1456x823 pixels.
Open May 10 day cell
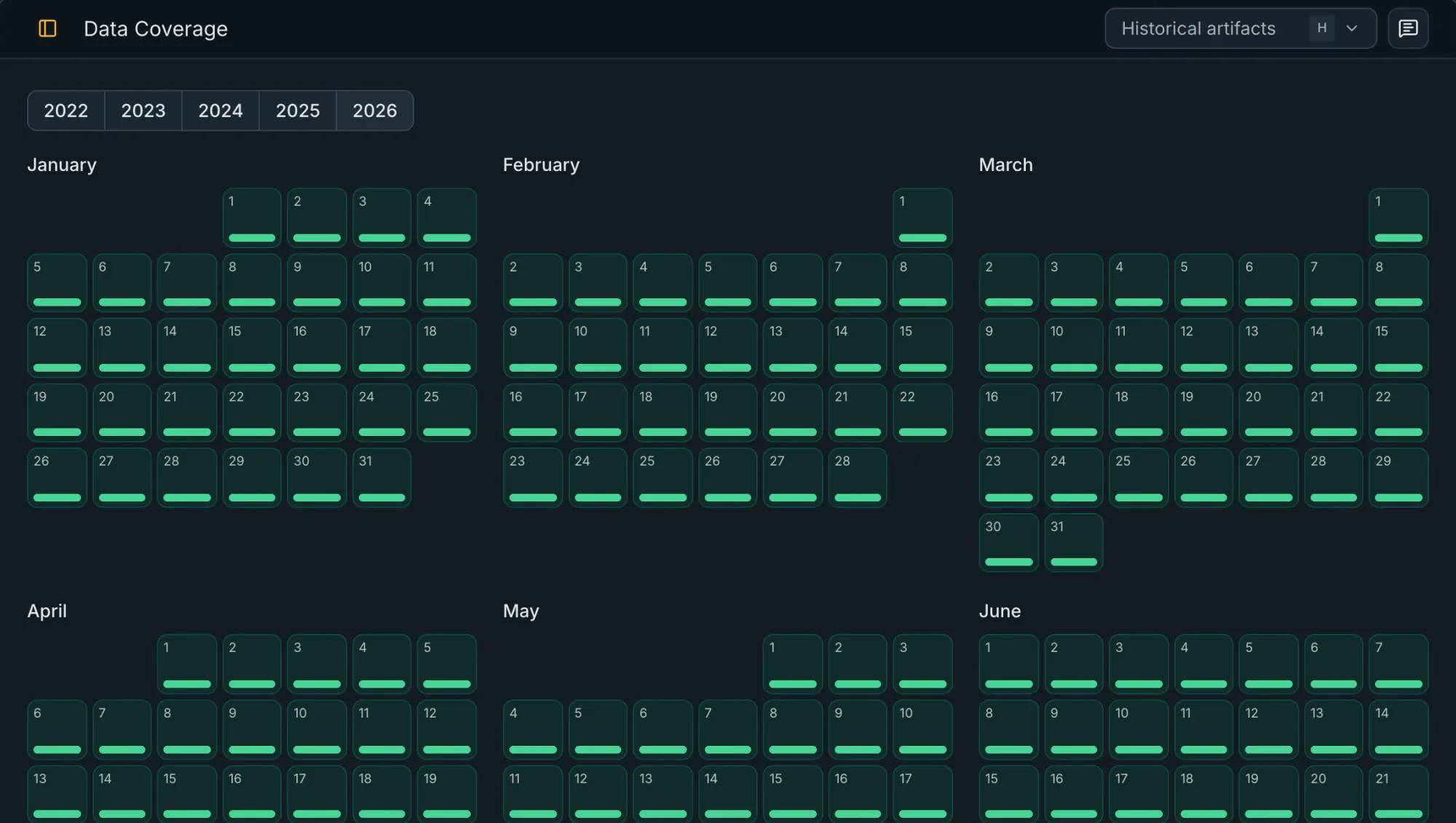[922, 729]
